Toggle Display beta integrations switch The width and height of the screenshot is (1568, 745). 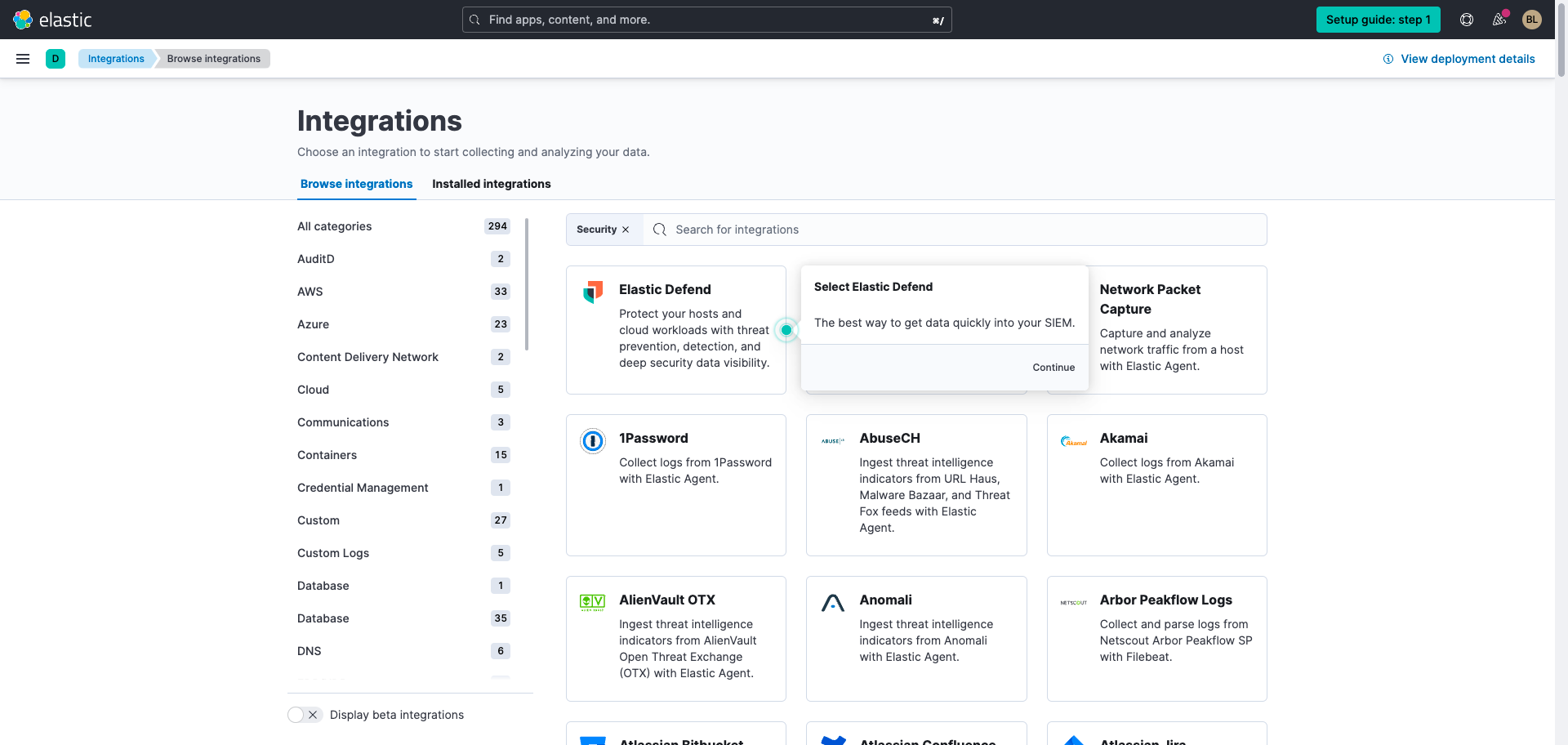click(x=305, y=715)
